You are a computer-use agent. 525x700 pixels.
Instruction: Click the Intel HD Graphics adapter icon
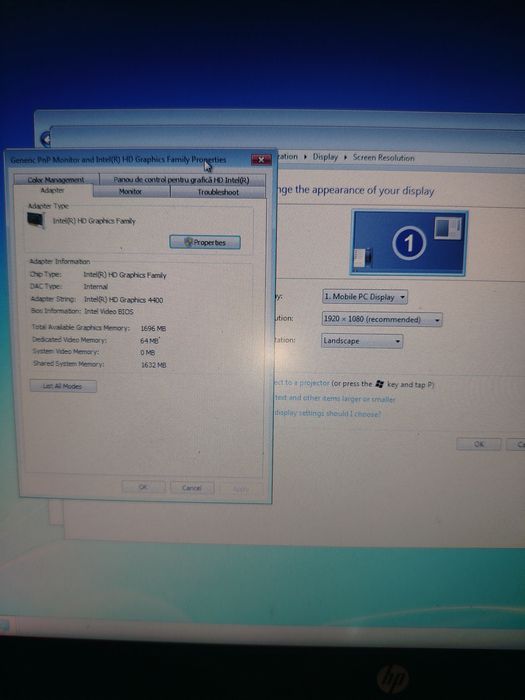pos(36,220)
